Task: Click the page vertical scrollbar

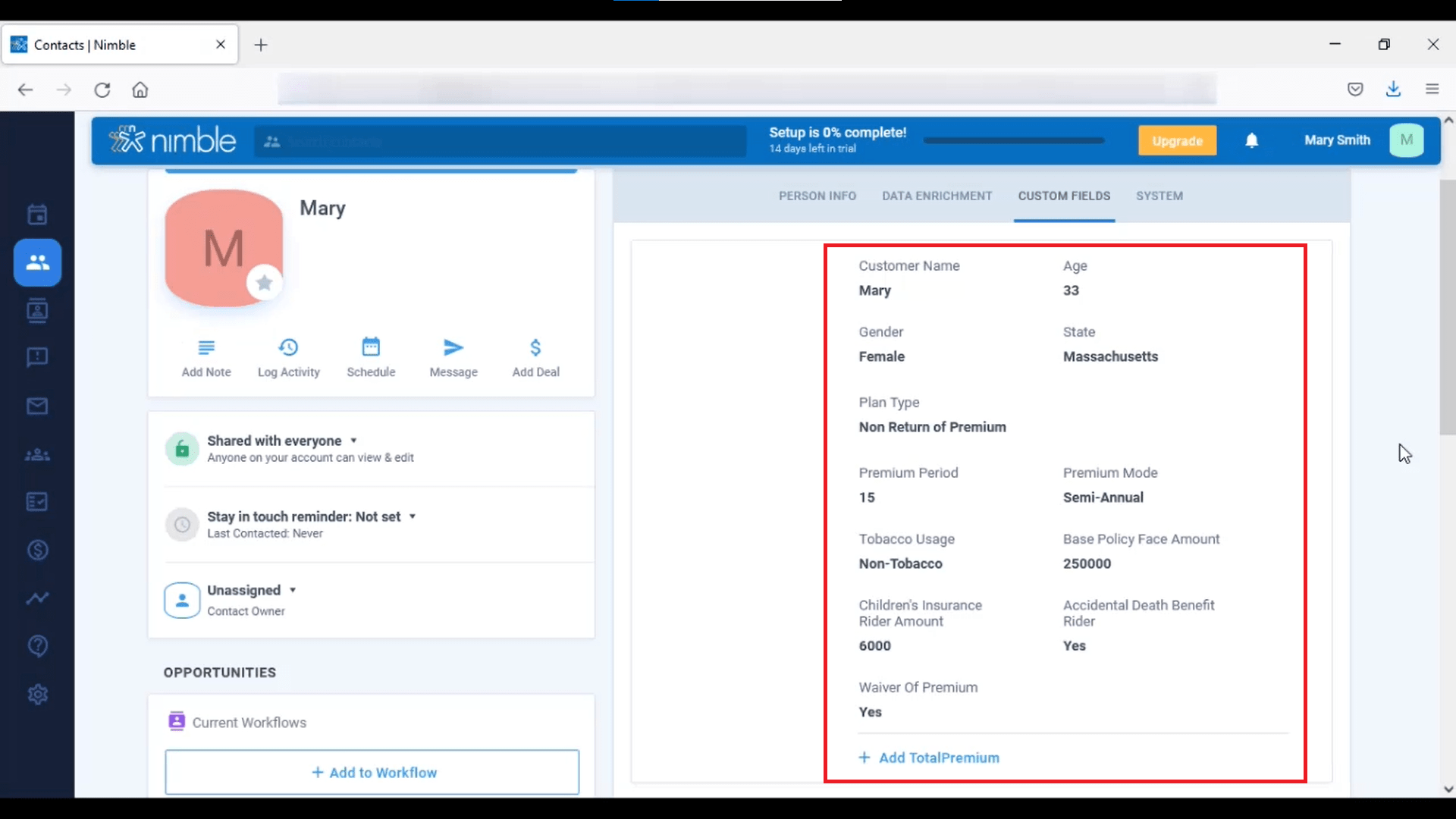Action: click(x=1448, y=307)
